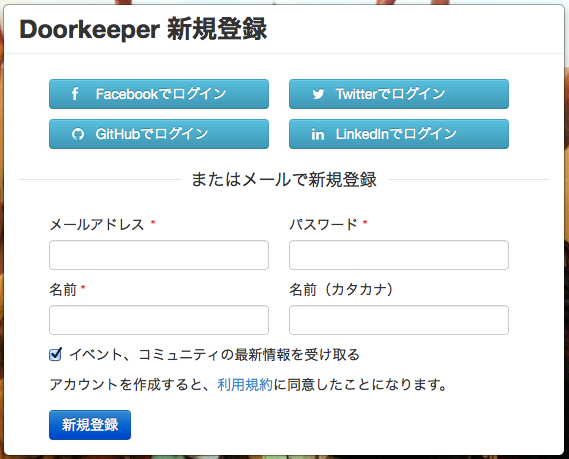Focus the 名前 required input field
Viewport: 569px width, 459px height.
point(159,320)
